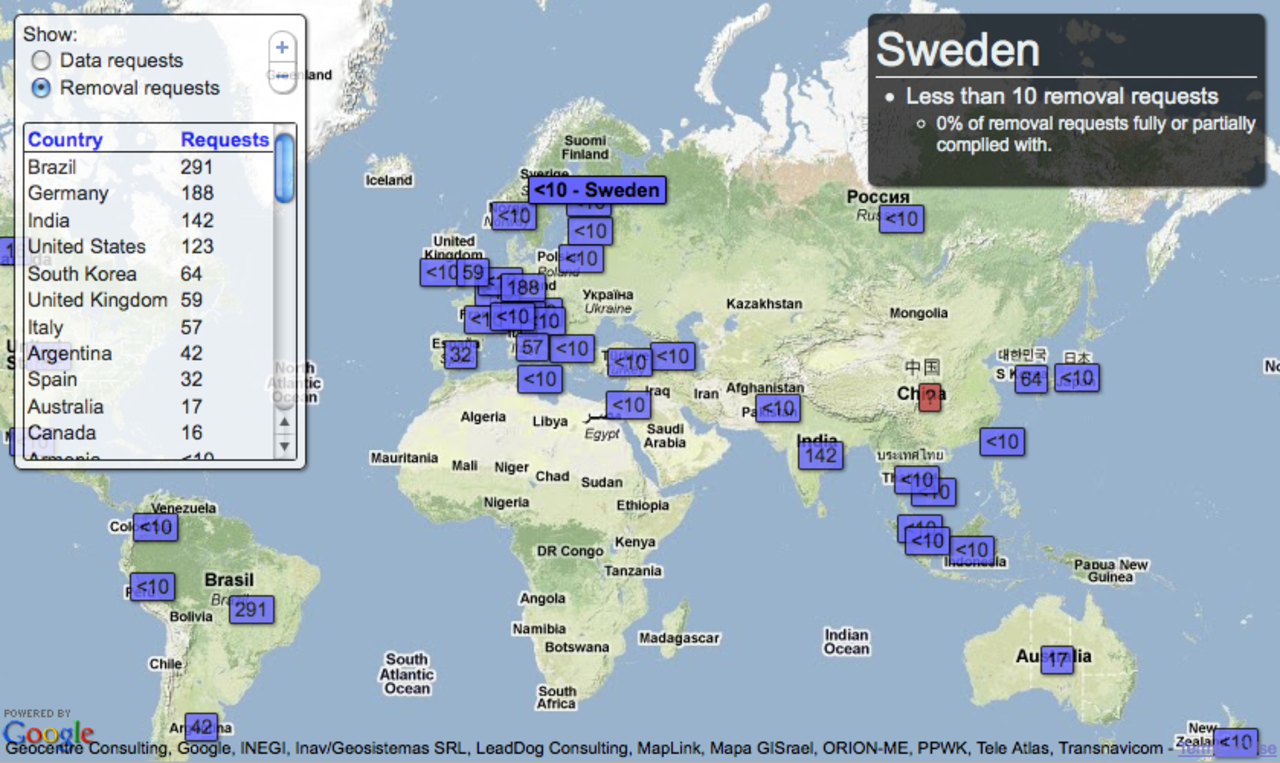Click the 291 marker over Brazil
Image resolution: width=1280 pixels, height=763 pixels.
tap(251, 609)
